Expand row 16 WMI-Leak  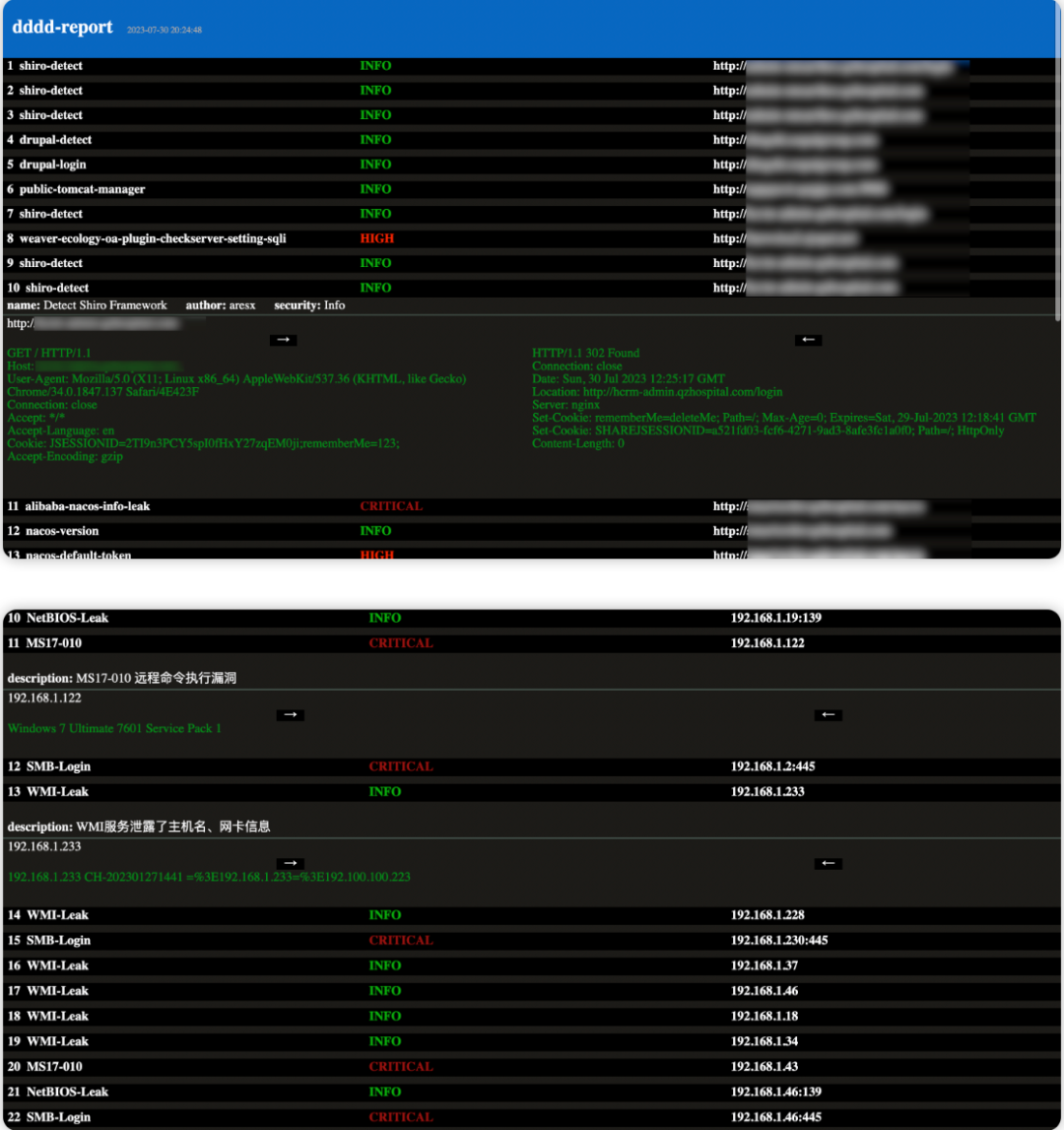(x=532, y=965)
